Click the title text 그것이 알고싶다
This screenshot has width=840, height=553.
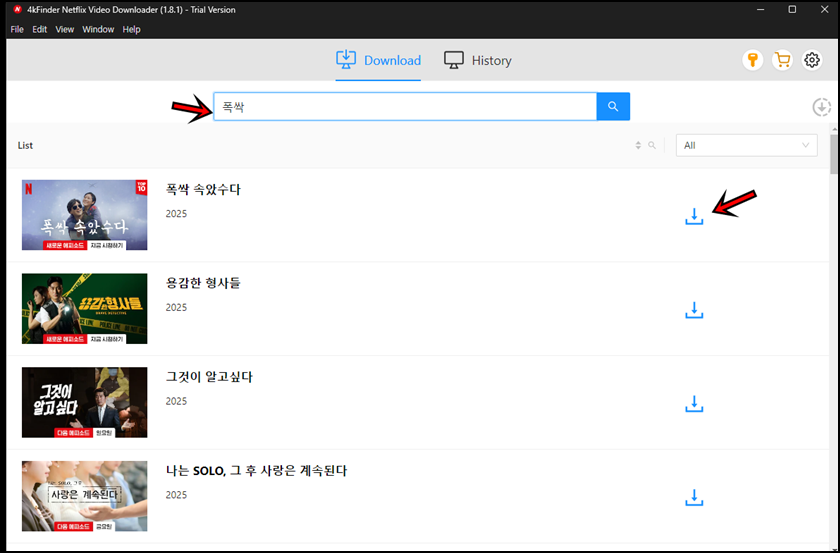(209, 377)
